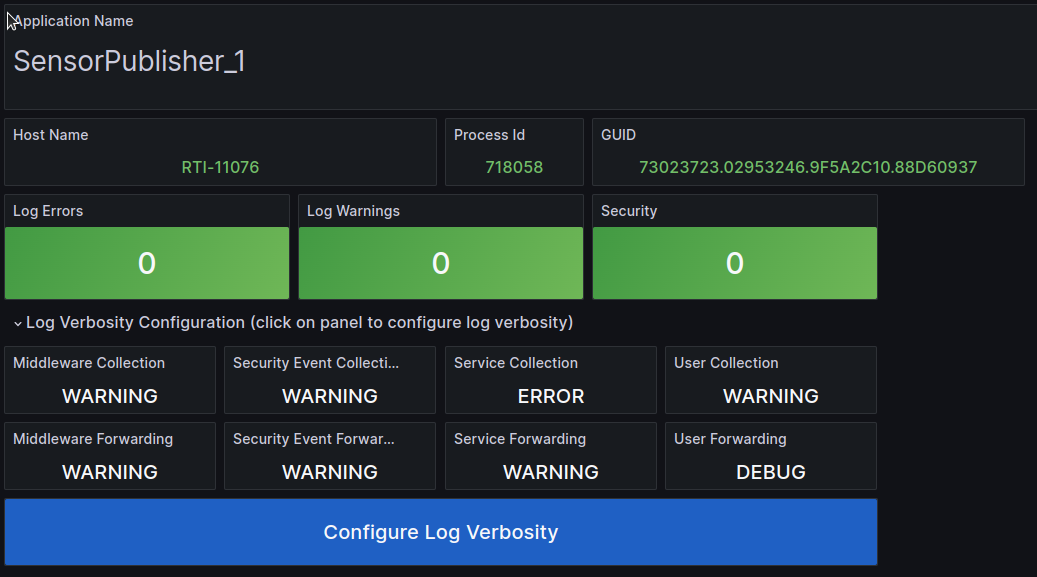Select the SensorPublisher_1 application name
The width and height of the screenshot is (1037, 577).
(129, 61)
